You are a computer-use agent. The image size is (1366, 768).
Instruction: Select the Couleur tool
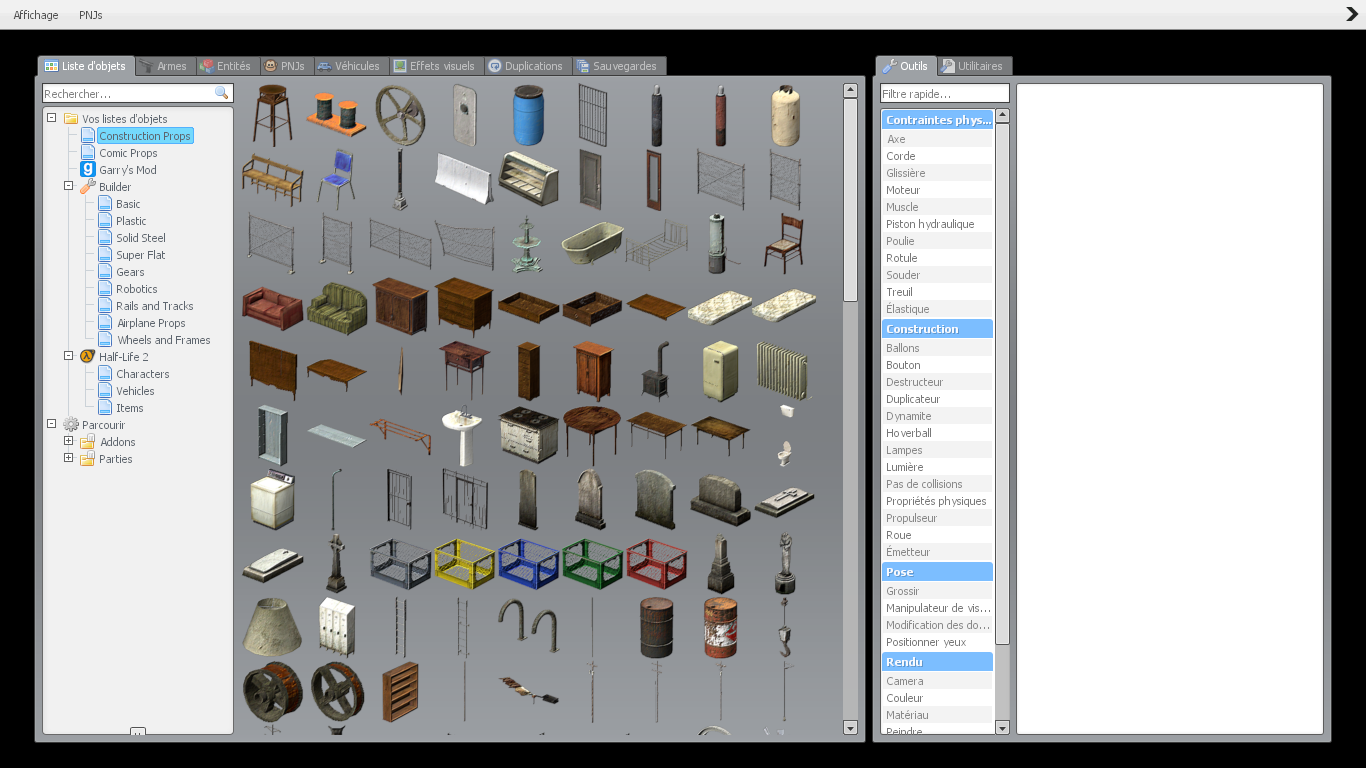[x=937, y=698]
